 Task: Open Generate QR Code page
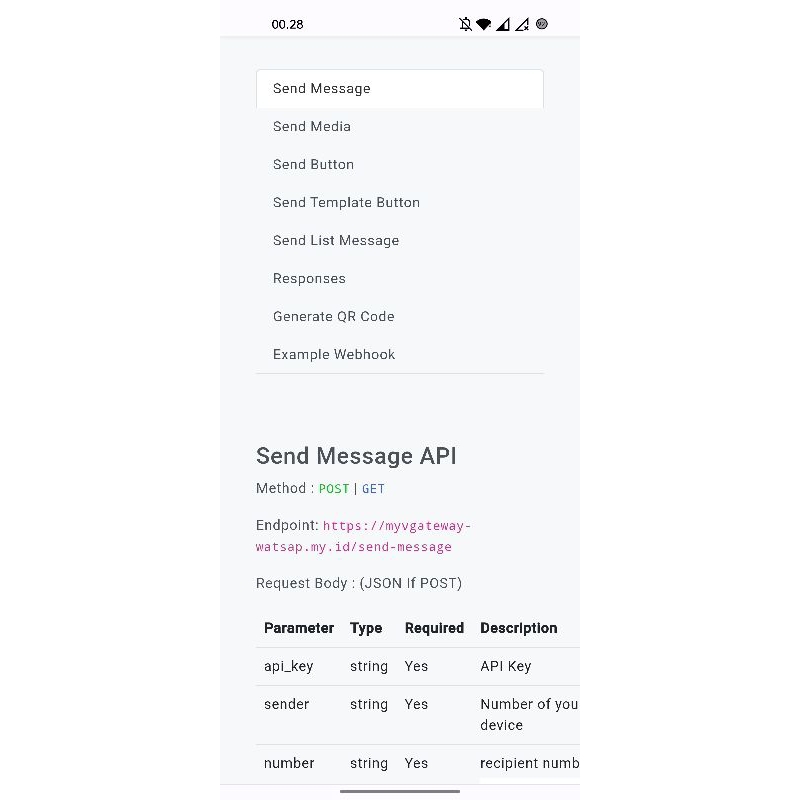click(333, 316)
